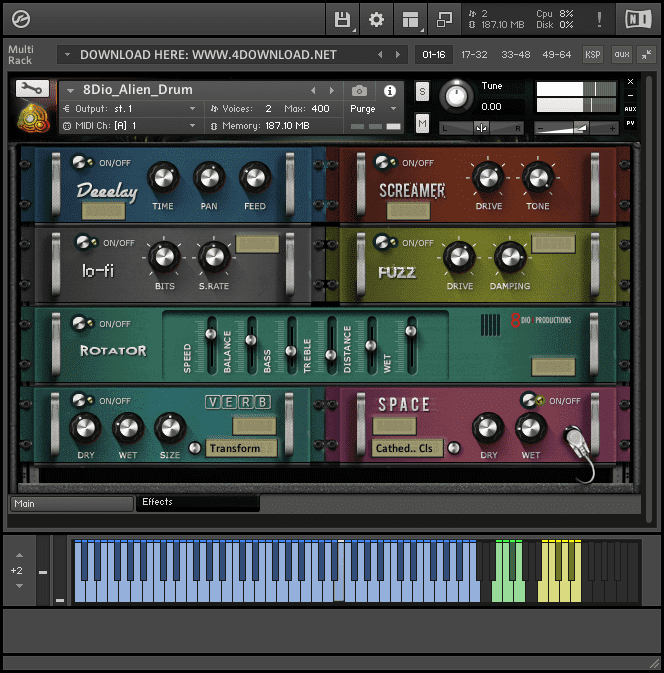Image resolution: width=664 pixels, height=673 pixels.
Task: Click the Max voices value 400
Action: click(x=320, y=109)
